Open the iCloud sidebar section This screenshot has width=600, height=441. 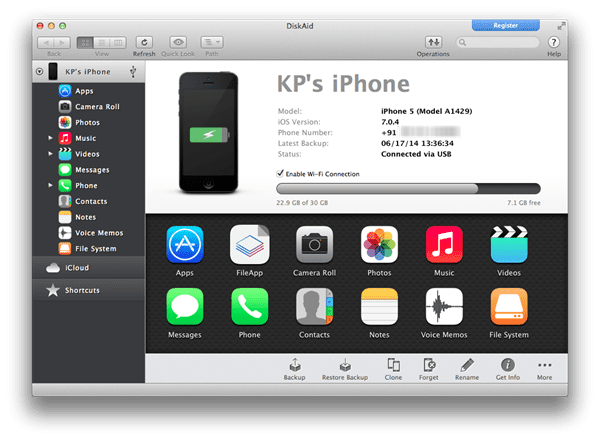click(x=89, y=268)
